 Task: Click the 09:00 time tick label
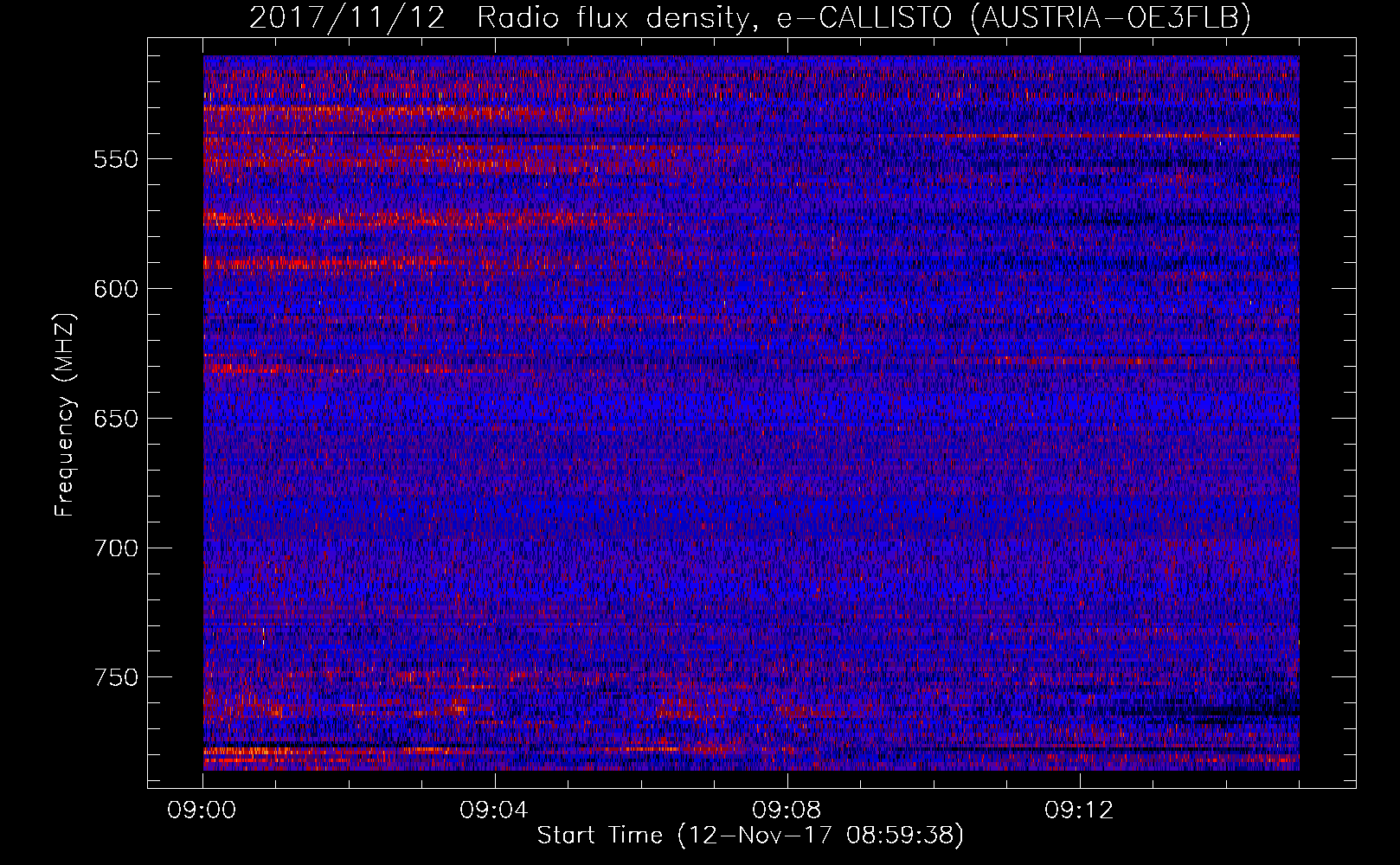(x=202, y=811)
